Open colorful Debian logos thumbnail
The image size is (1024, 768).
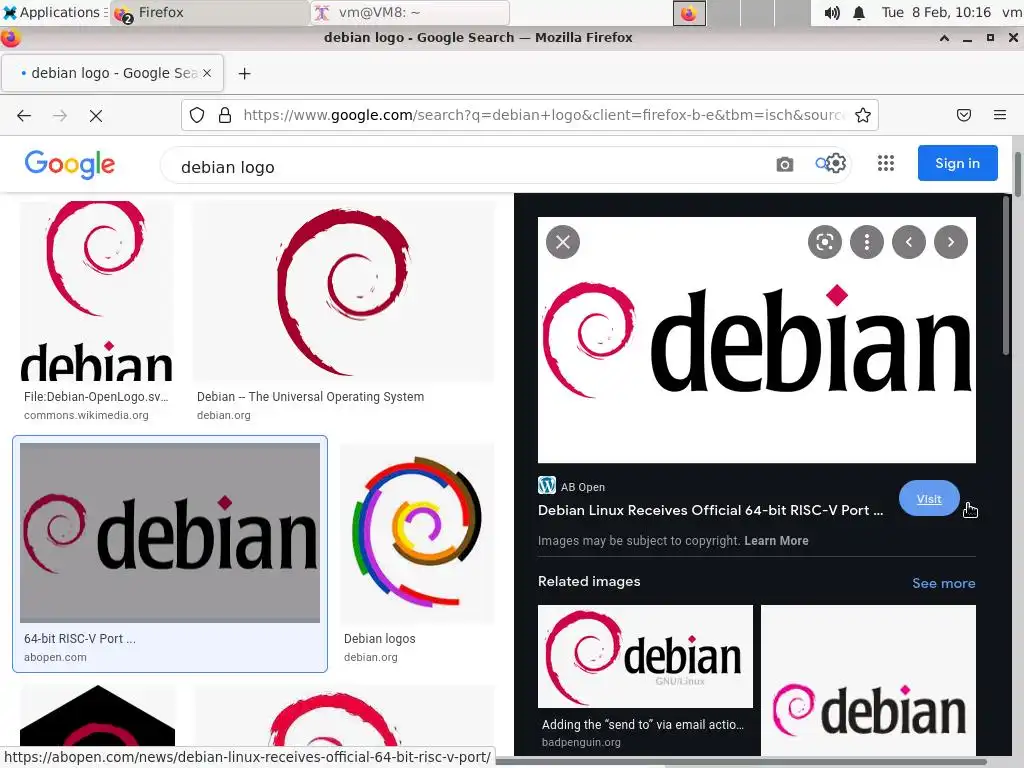(x=417, y=533)
